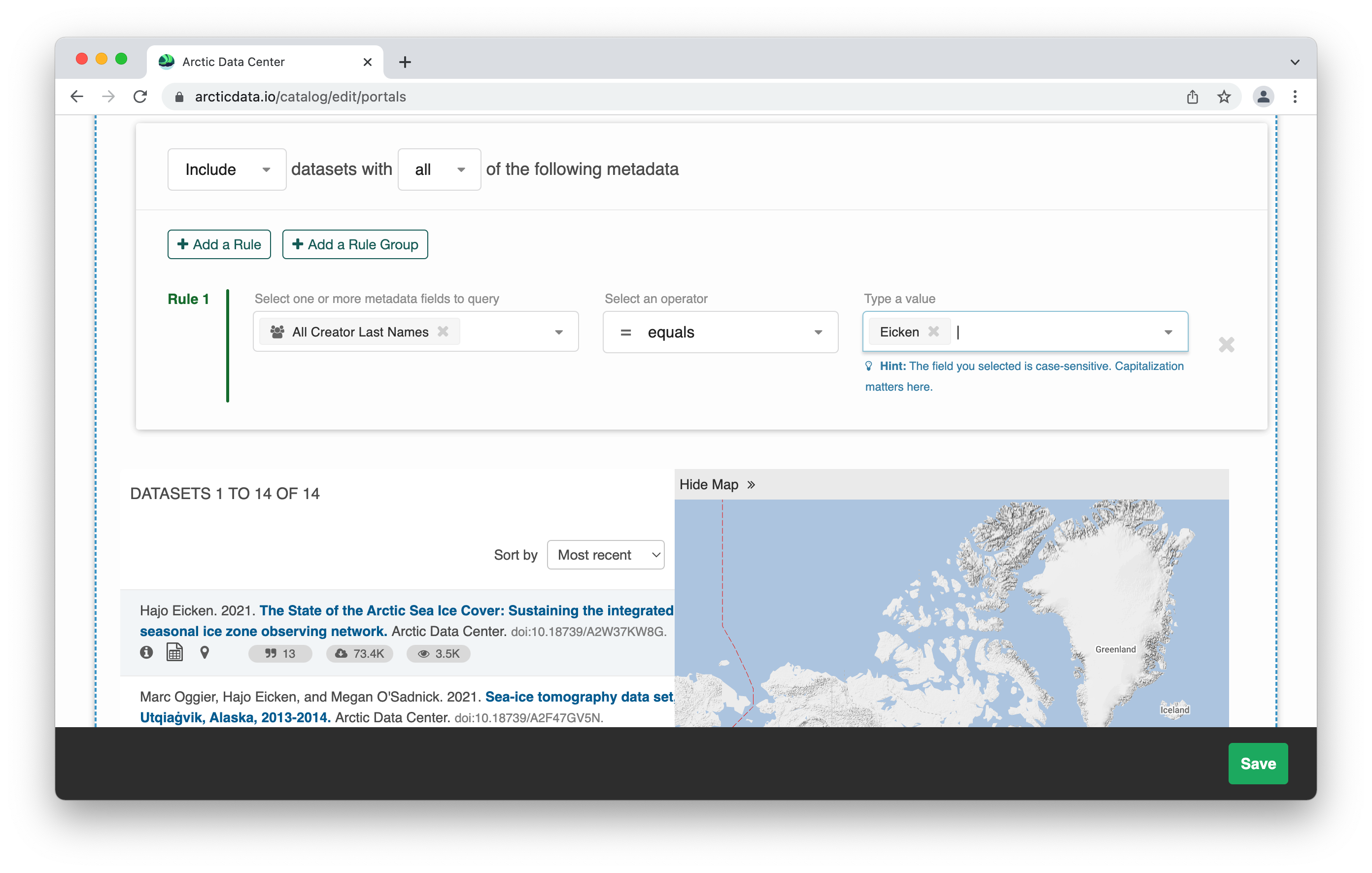Remove All Creator Last Names field tag

click(443, 332)
